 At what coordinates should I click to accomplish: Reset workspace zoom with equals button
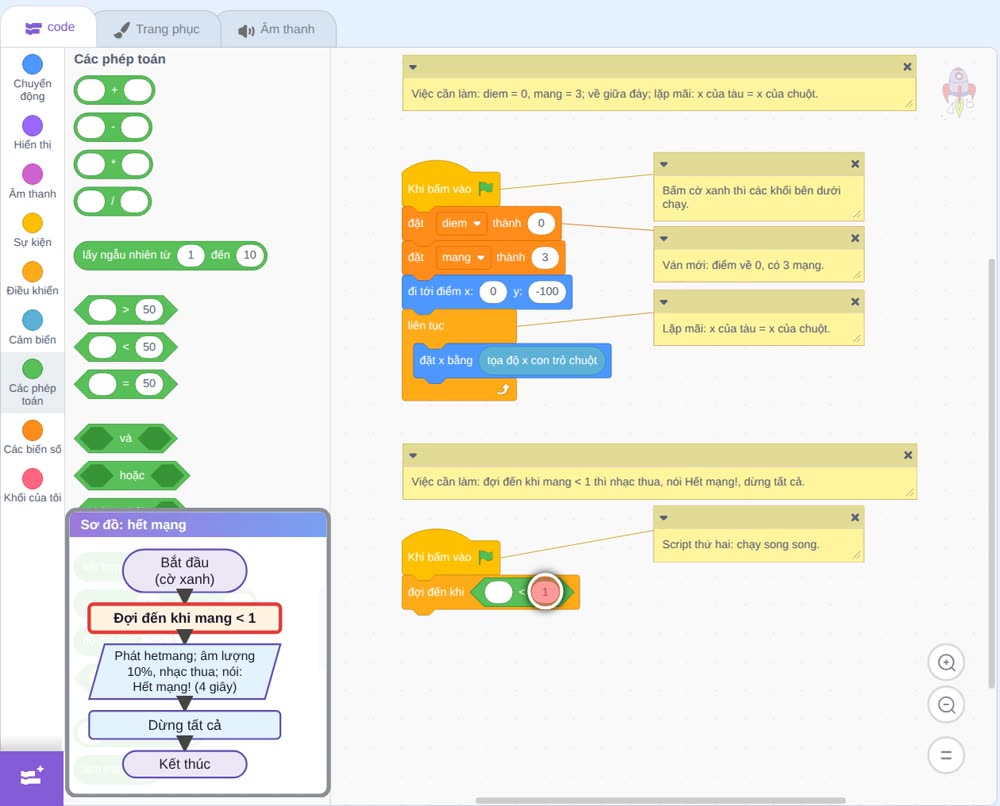click(x=946, y=756)
